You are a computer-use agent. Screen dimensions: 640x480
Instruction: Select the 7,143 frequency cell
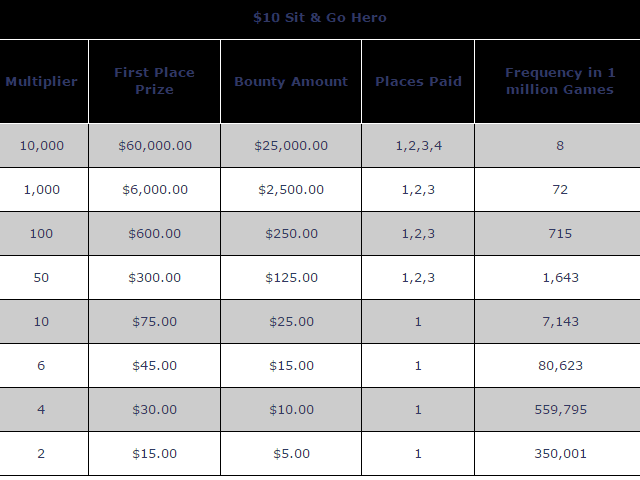[x=560, y=322]
